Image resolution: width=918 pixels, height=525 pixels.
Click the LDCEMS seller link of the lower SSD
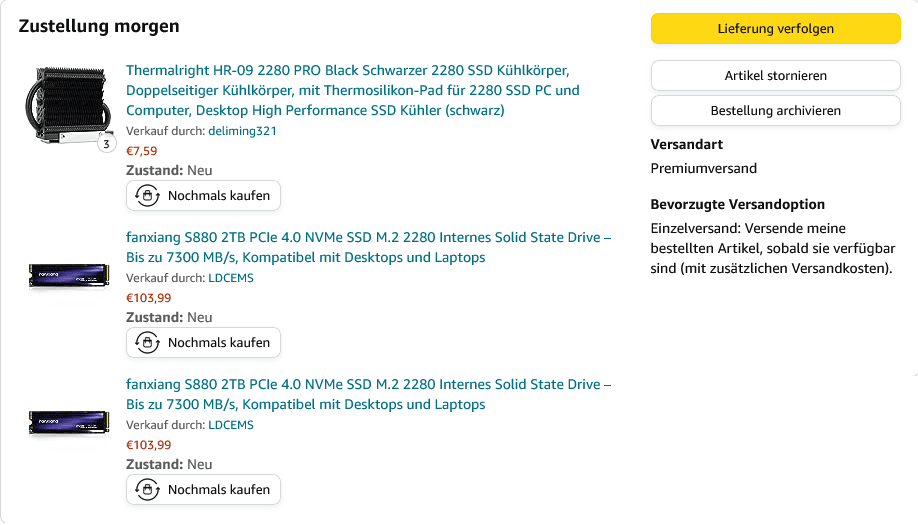(230, 425)
